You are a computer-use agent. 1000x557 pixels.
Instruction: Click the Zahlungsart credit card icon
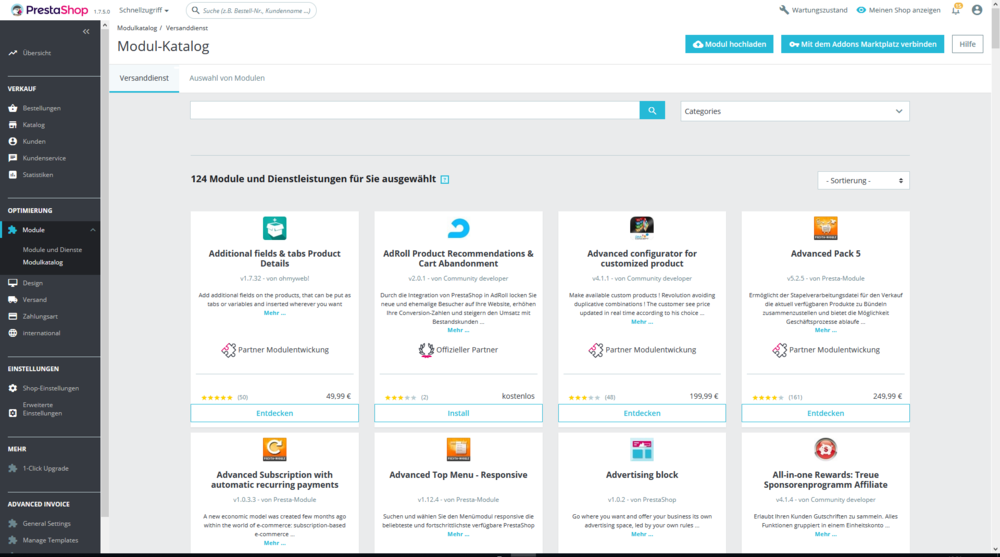tap(13, 316)
